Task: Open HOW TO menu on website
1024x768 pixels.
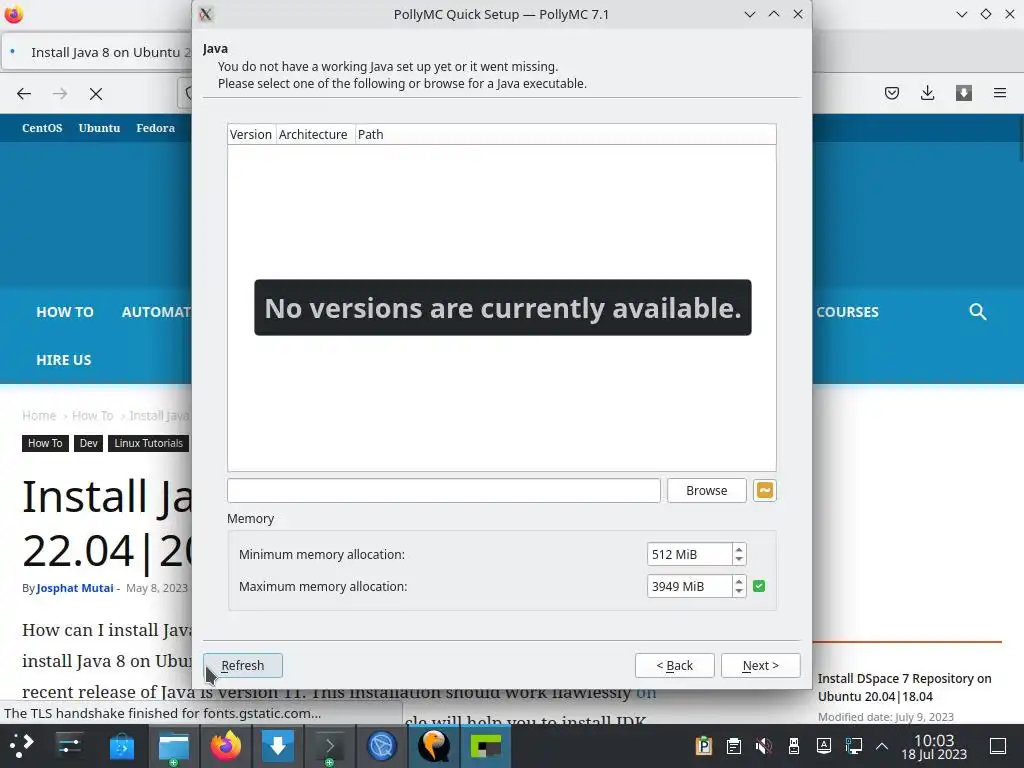Action: click(x=65, y=312)
